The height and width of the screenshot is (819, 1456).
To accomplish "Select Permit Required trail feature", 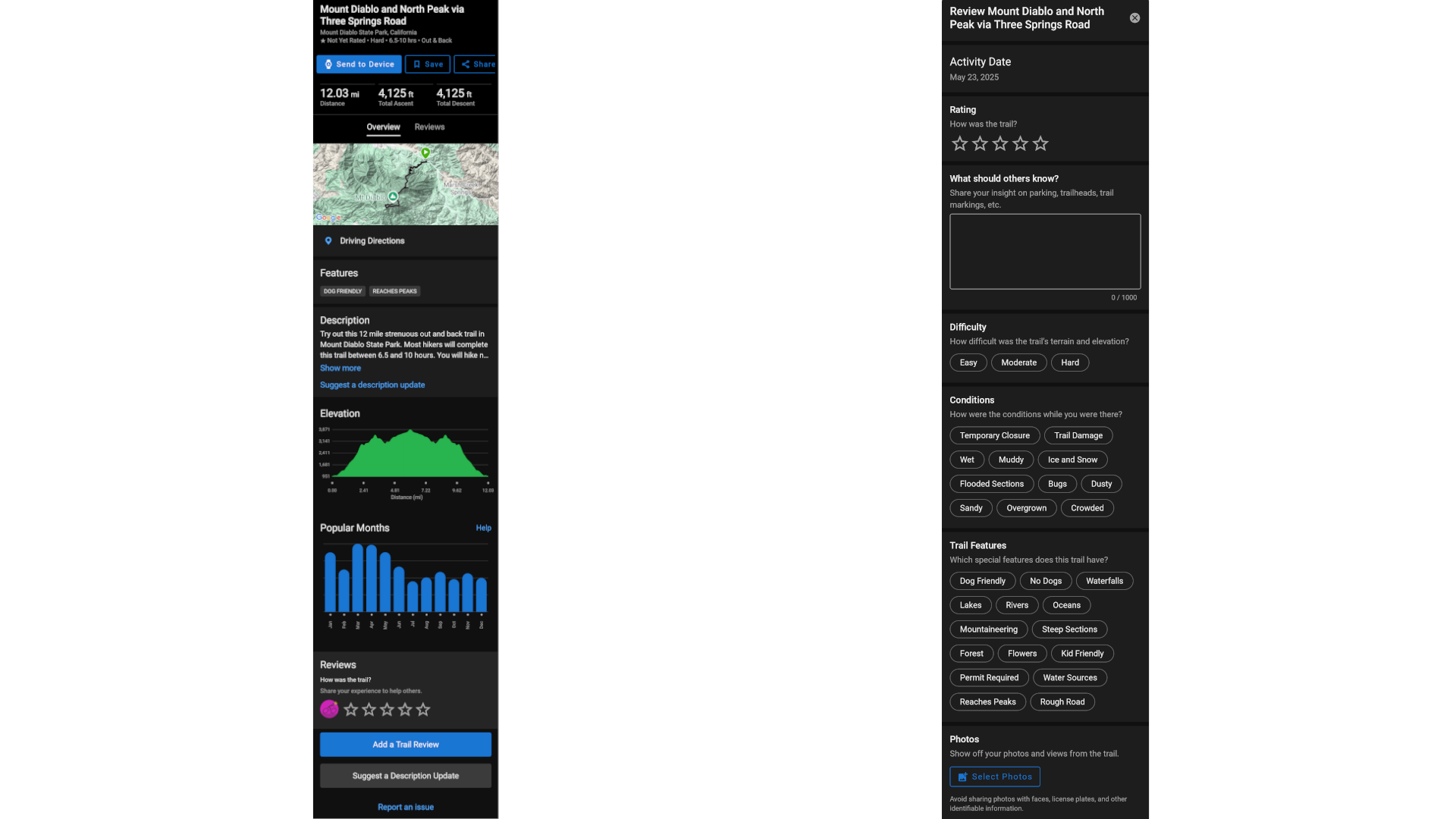I will (x=989, y=679).
